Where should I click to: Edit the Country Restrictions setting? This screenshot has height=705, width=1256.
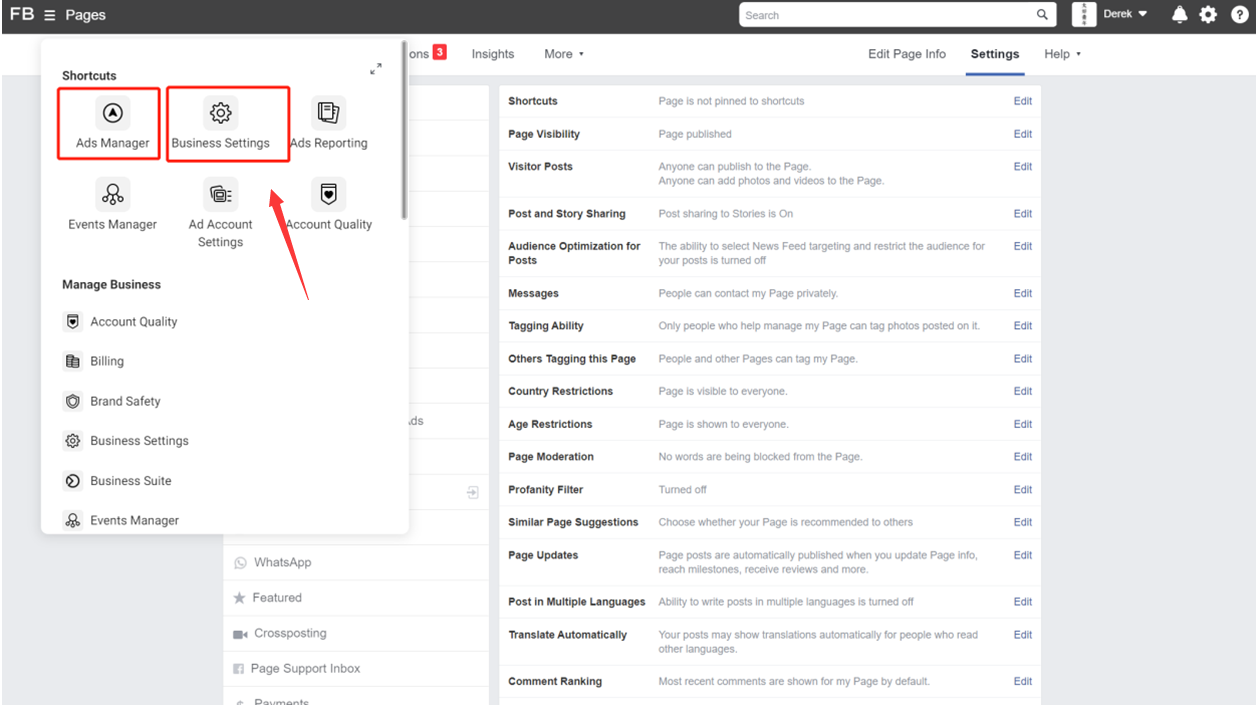coord(1023,392)
